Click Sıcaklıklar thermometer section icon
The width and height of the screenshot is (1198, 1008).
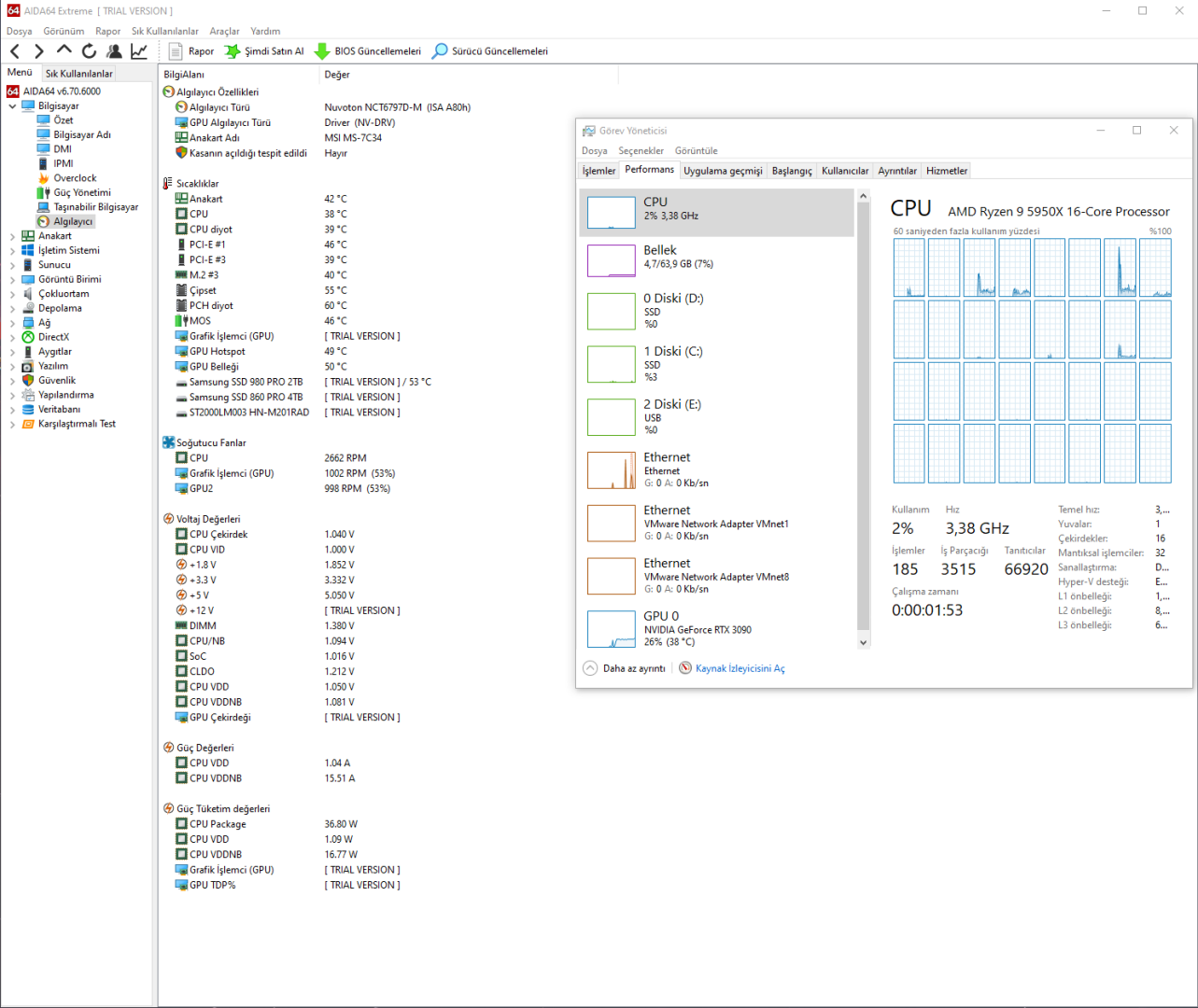click(x=168, y=184)
